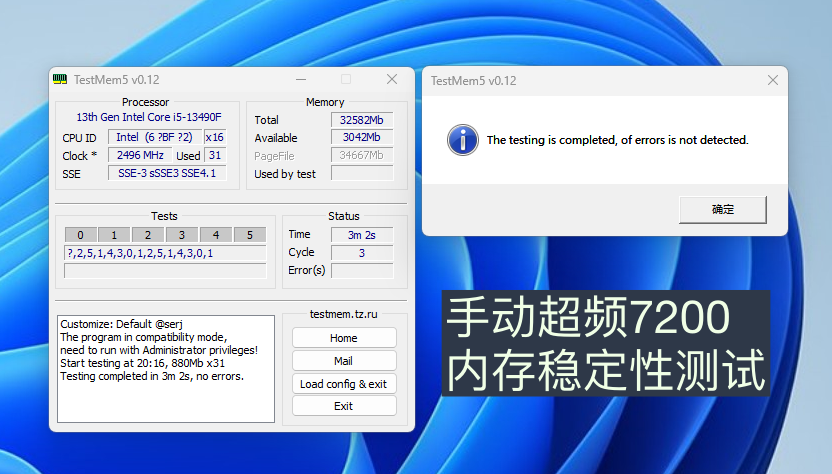Click the processor name 13th Gen Intel Core i5-13490F
The image size is (832, 474).
coord(149,117)
